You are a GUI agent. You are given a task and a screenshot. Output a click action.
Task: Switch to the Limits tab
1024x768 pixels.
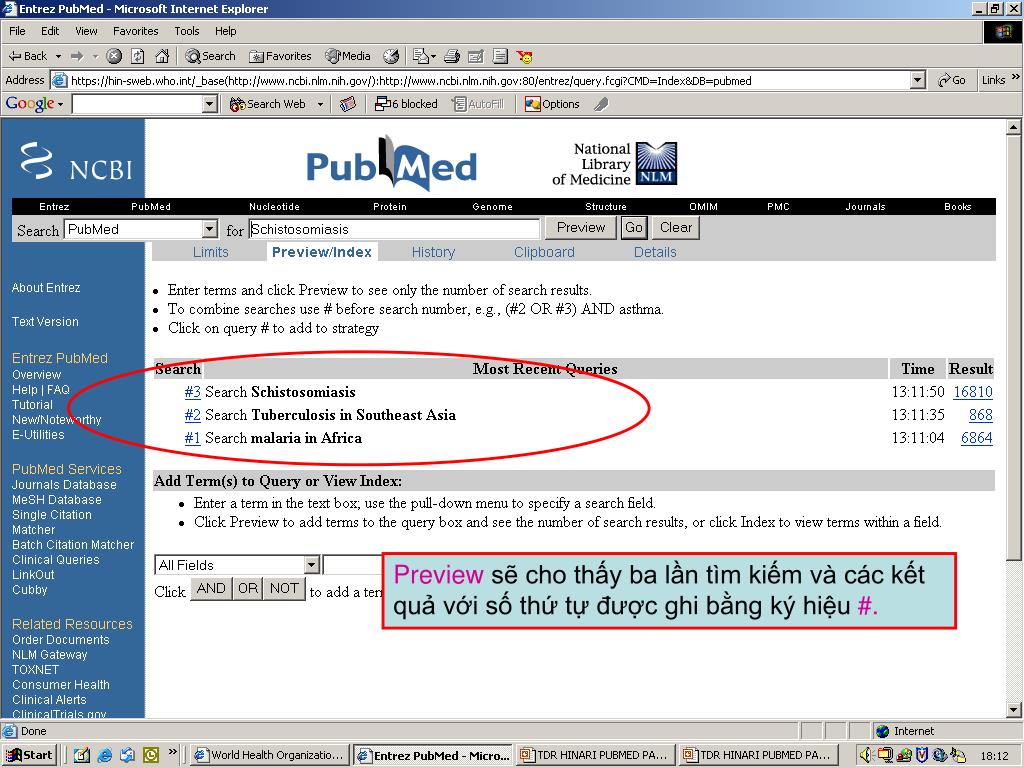pos(210,252)
